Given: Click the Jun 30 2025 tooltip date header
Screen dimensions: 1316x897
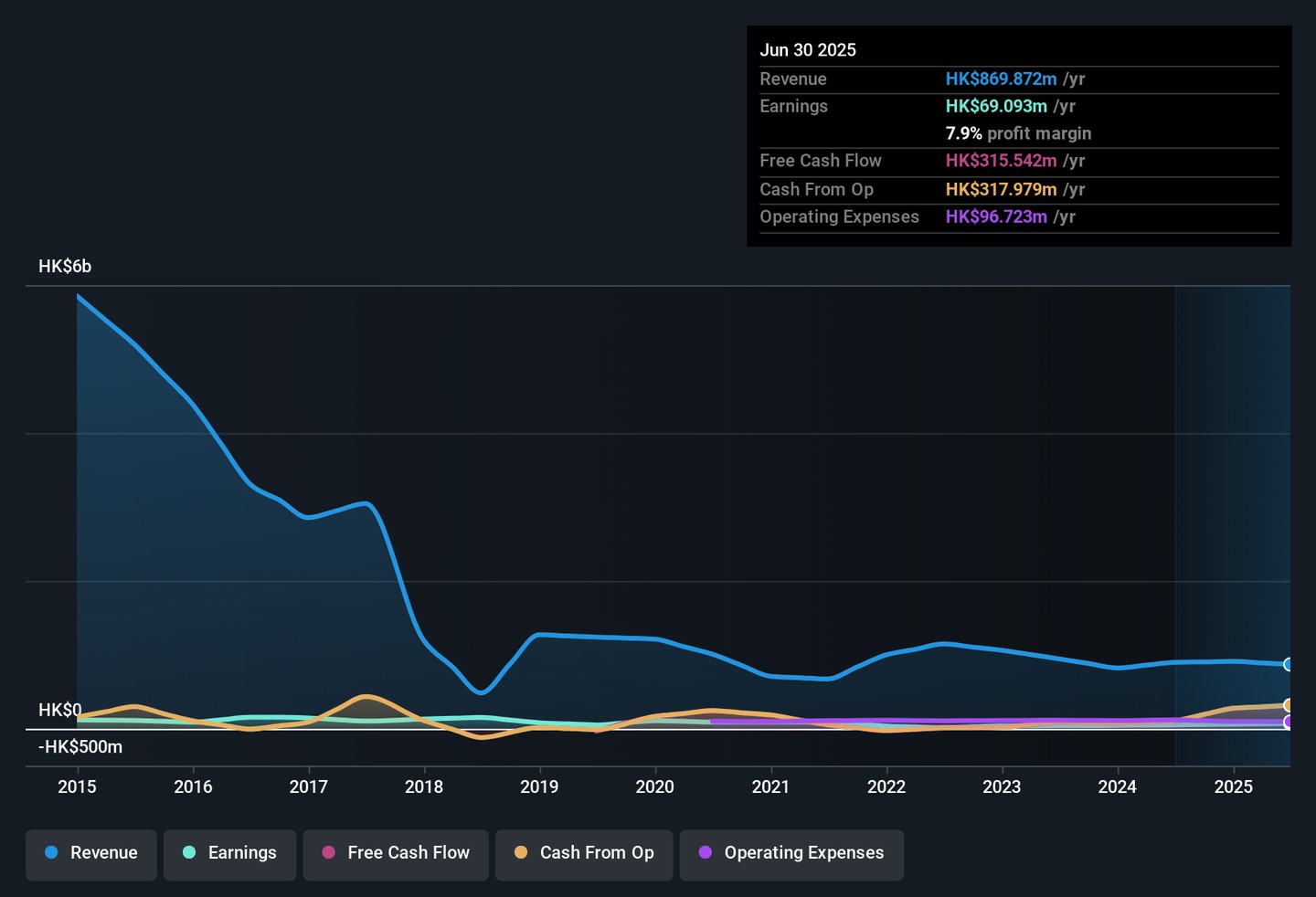Looking at the screenshot, I should 808,50.
